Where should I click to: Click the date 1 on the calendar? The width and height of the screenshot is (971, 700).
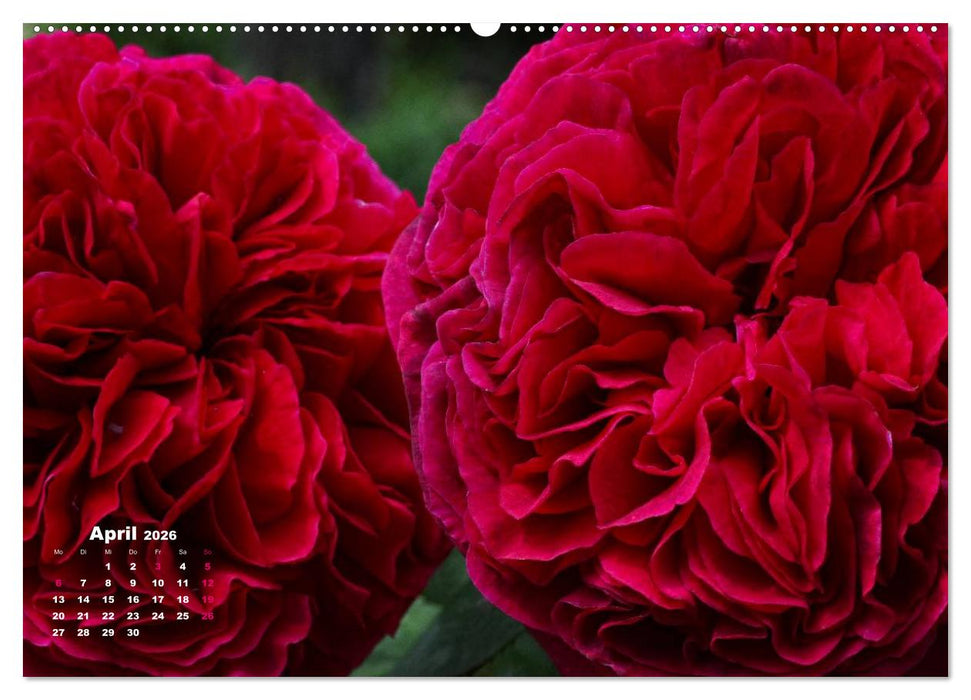pyautogui.click(x=108, y=567)
